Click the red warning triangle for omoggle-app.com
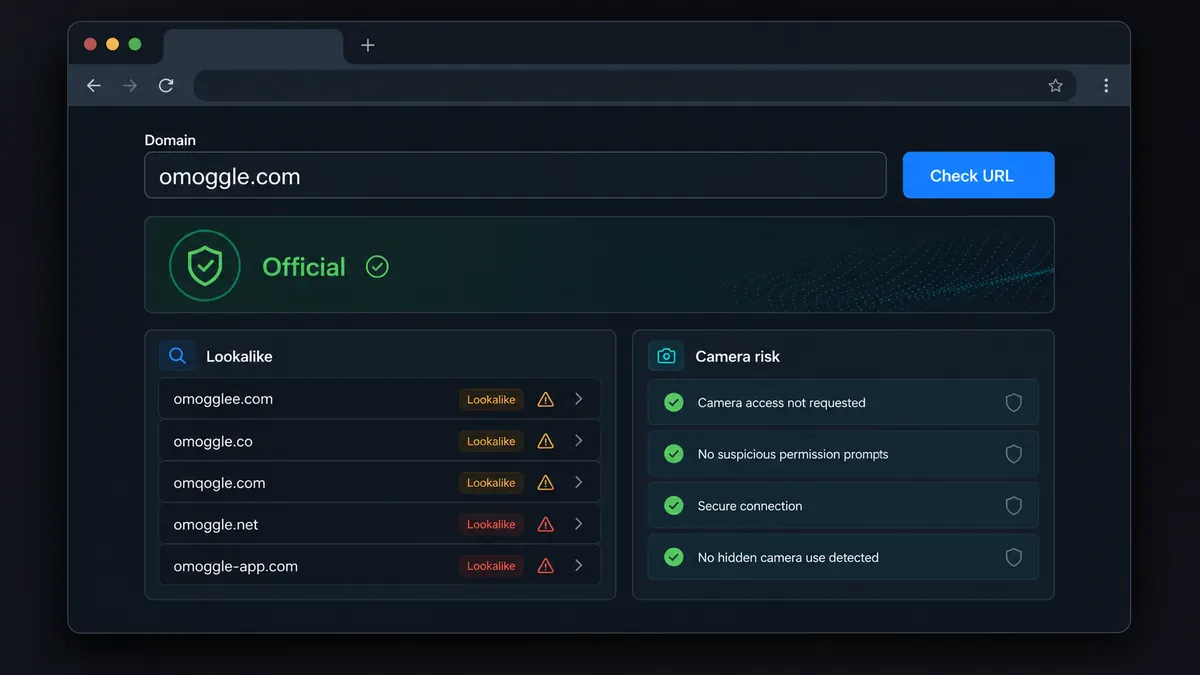 (545, 566)
